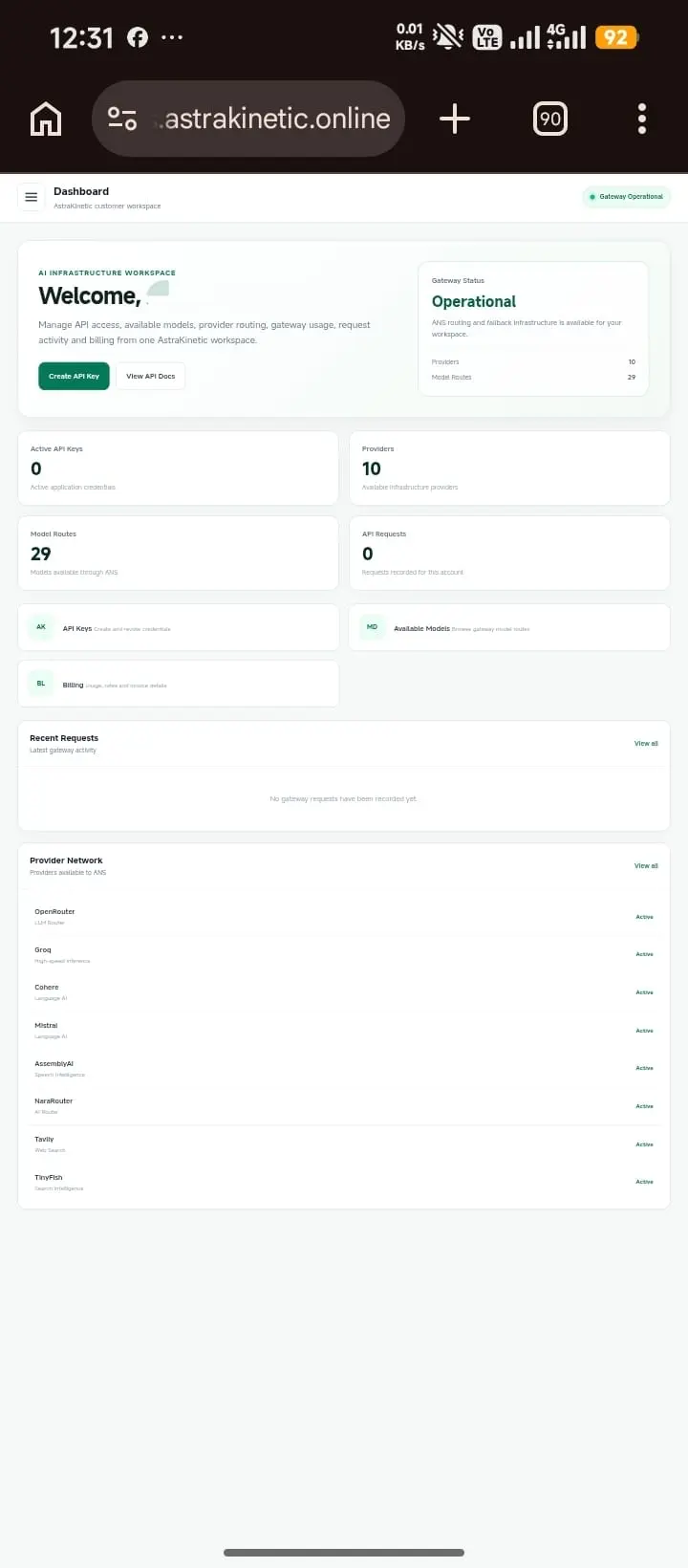Tap the Facebook notification icon in status bar
688x1568 pixels.
(138, 37)
